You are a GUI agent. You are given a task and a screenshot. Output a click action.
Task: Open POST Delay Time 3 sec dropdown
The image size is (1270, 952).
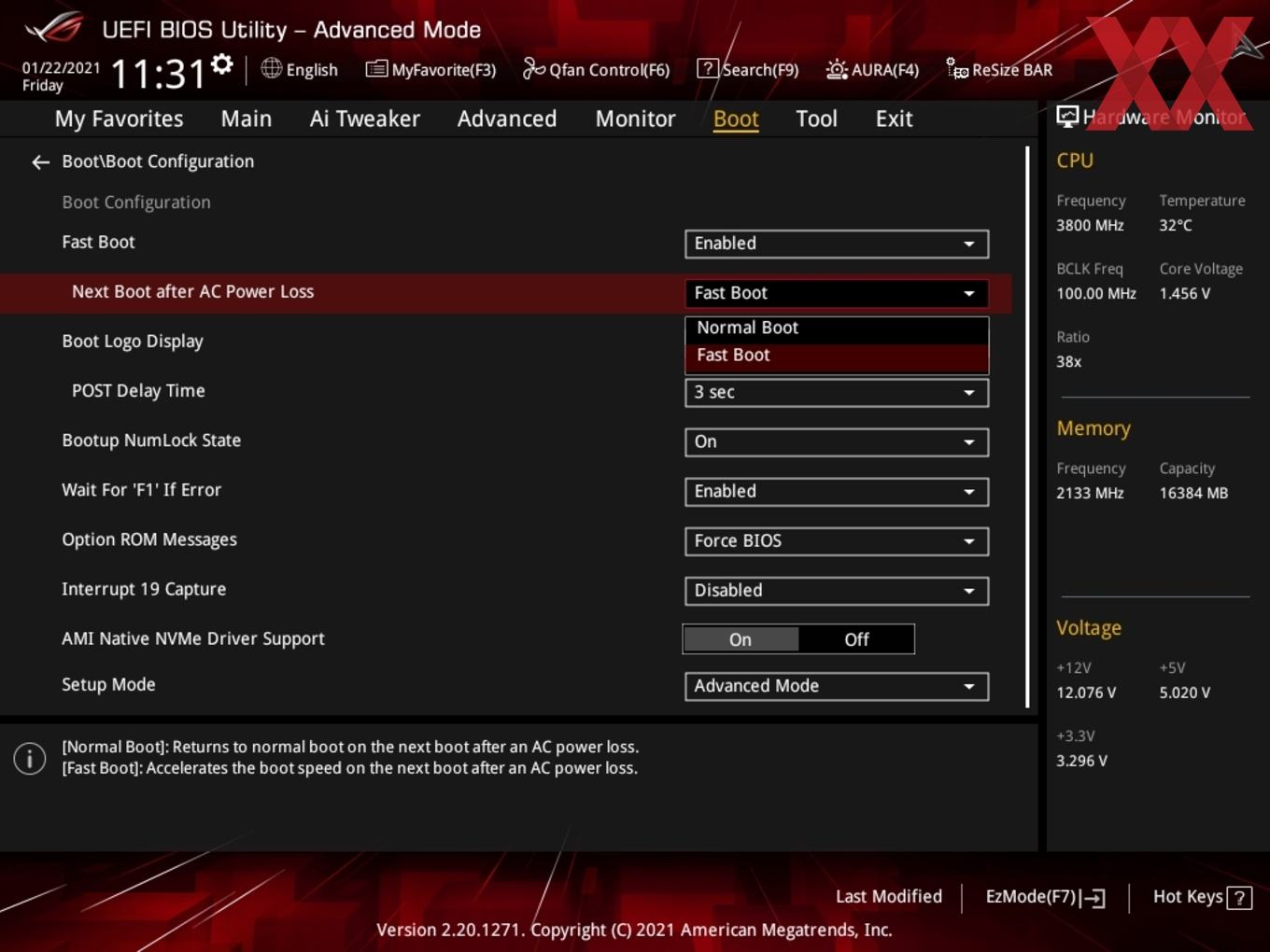837,393
